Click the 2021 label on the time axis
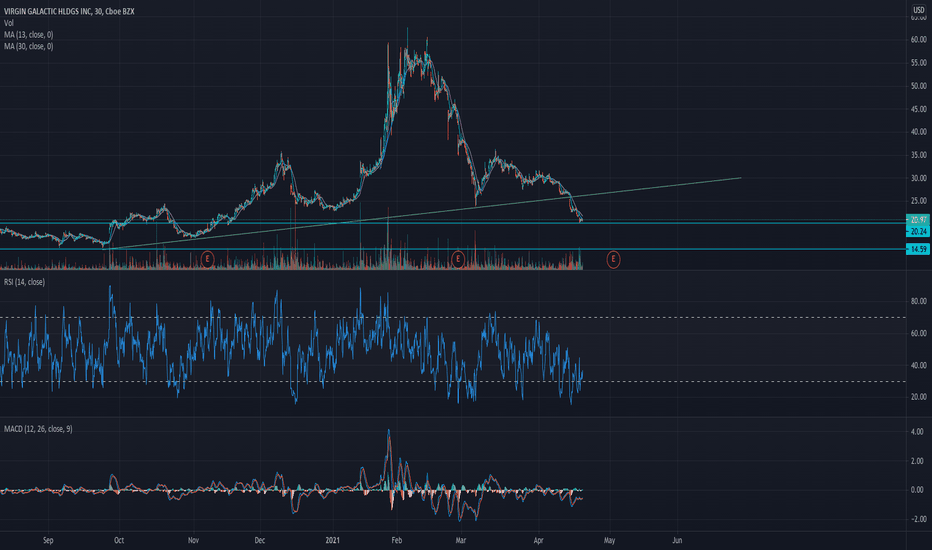This screenshot has width=932, height=550. [x=333, y=540]
